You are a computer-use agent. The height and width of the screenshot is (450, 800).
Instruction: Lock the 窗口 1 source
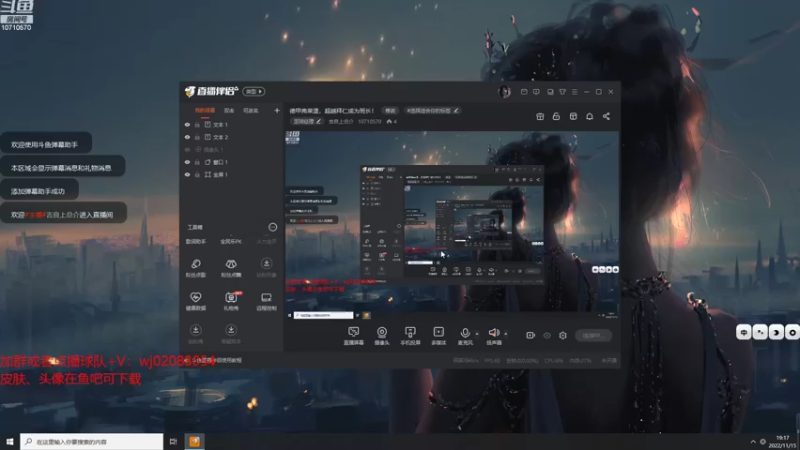tap(197, 162)
